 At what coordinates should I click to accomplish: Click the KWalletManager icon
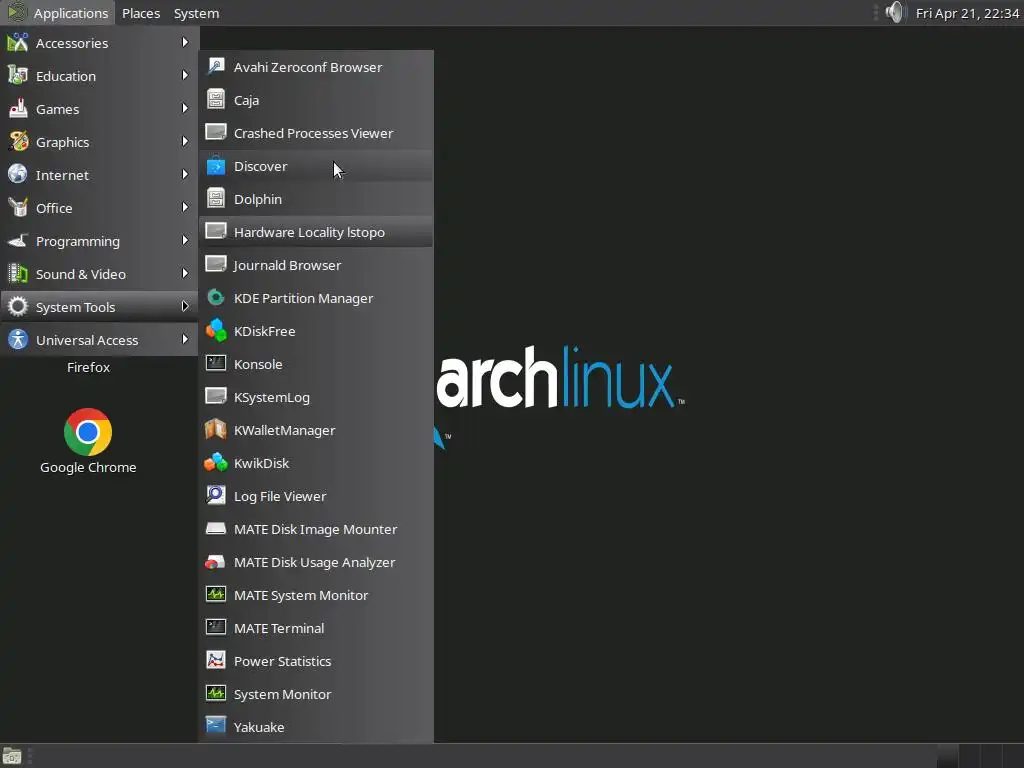click(216, 430)
